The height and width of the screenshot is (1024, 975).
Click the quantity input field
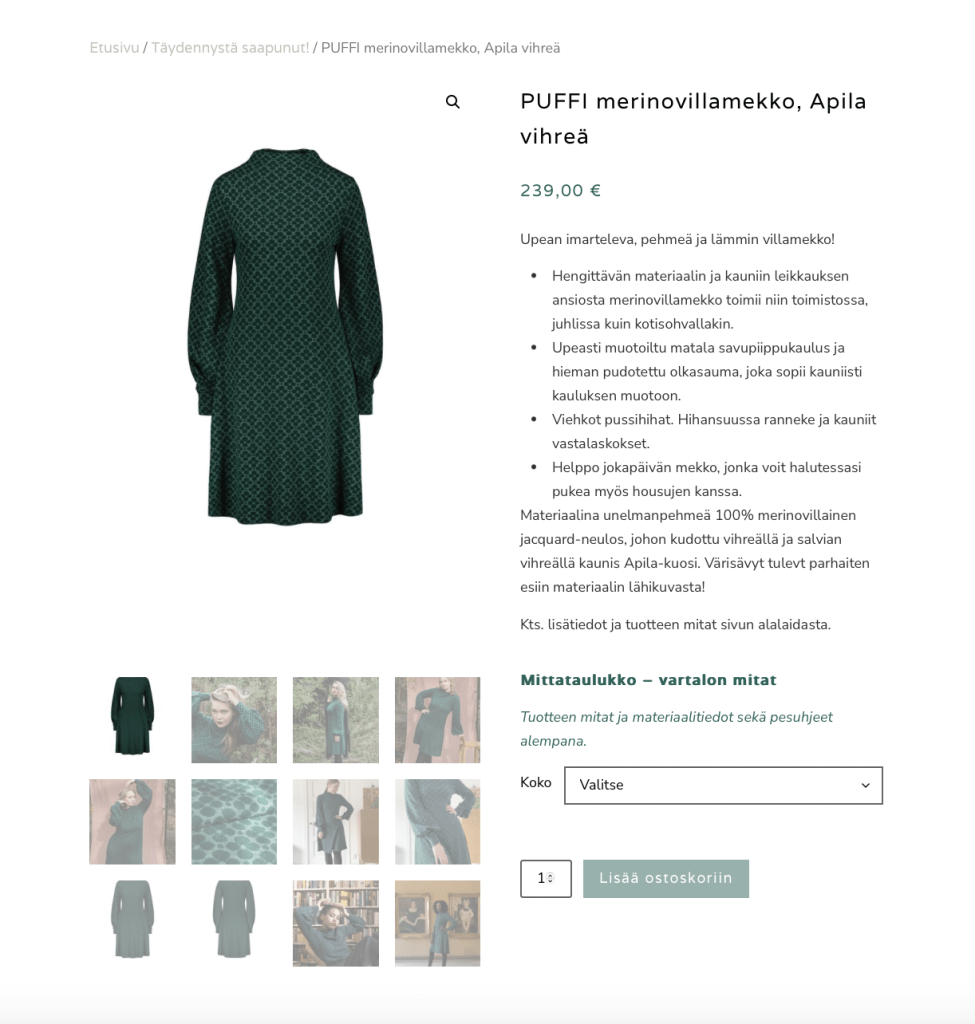pos(545,878)
